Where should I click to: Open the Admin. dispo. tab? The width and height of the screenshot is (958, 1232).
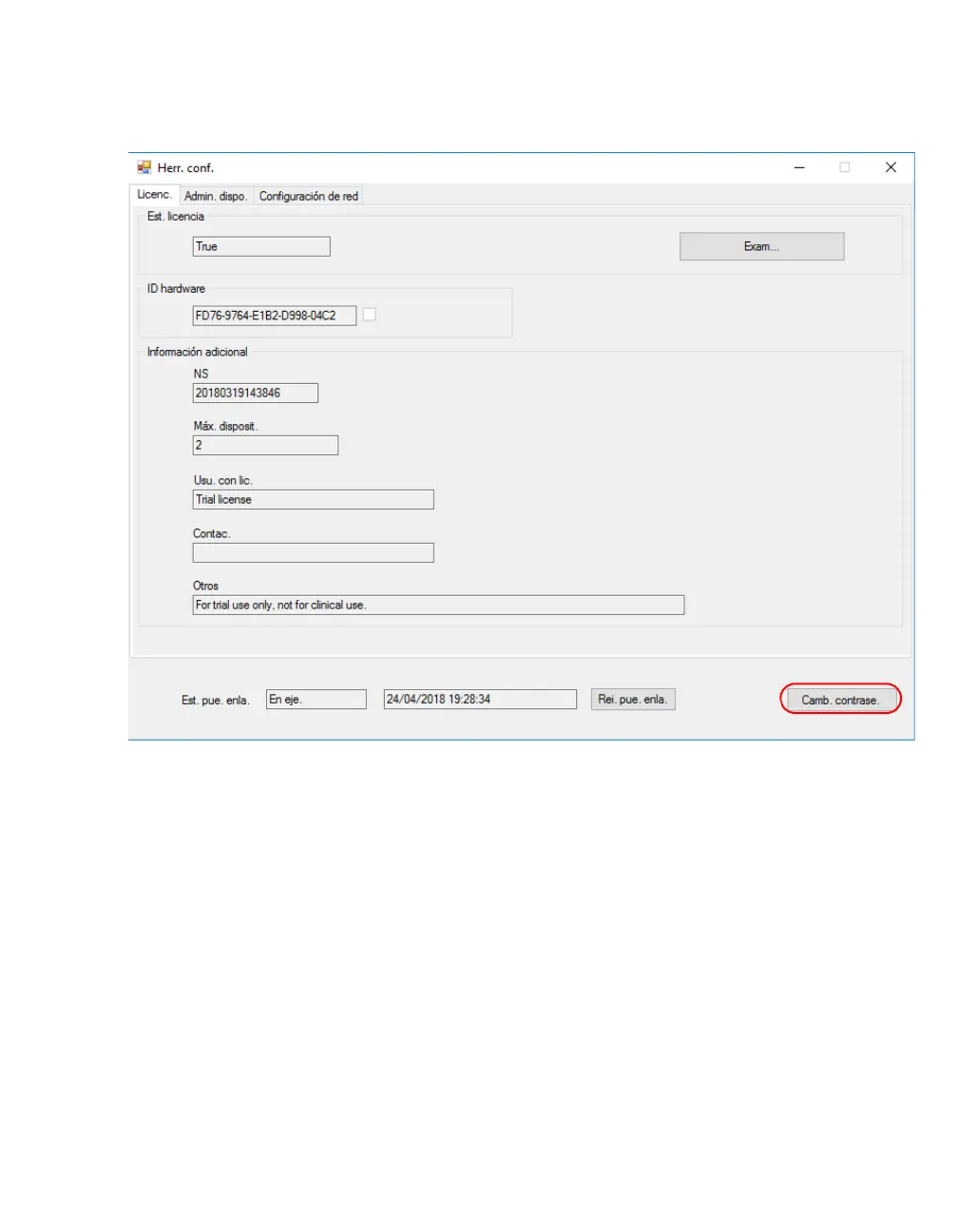click(216, 196)
